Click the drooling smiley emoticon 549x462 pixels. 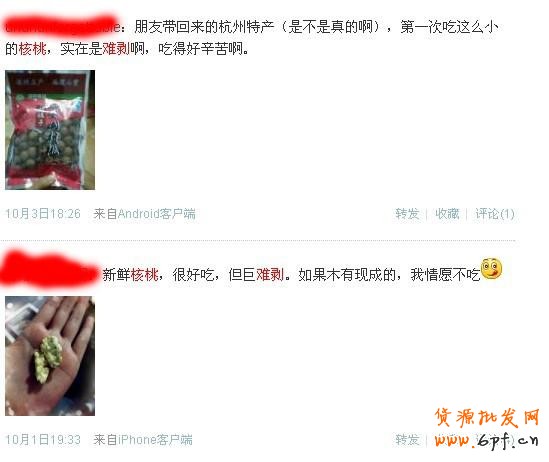click(x=492, y=269)
